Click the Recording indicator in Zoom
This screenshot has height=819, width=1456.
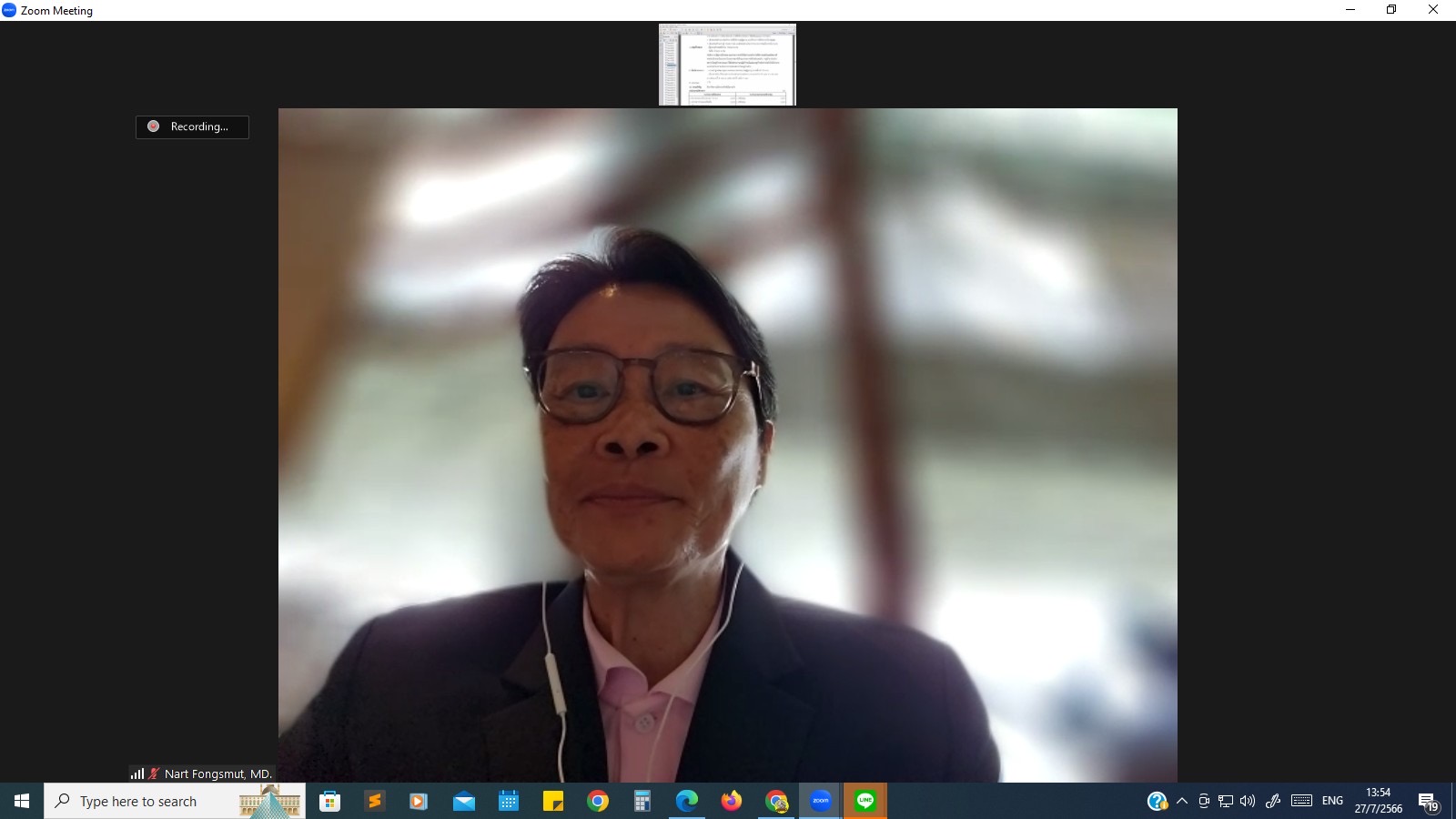tap(192, 126)
